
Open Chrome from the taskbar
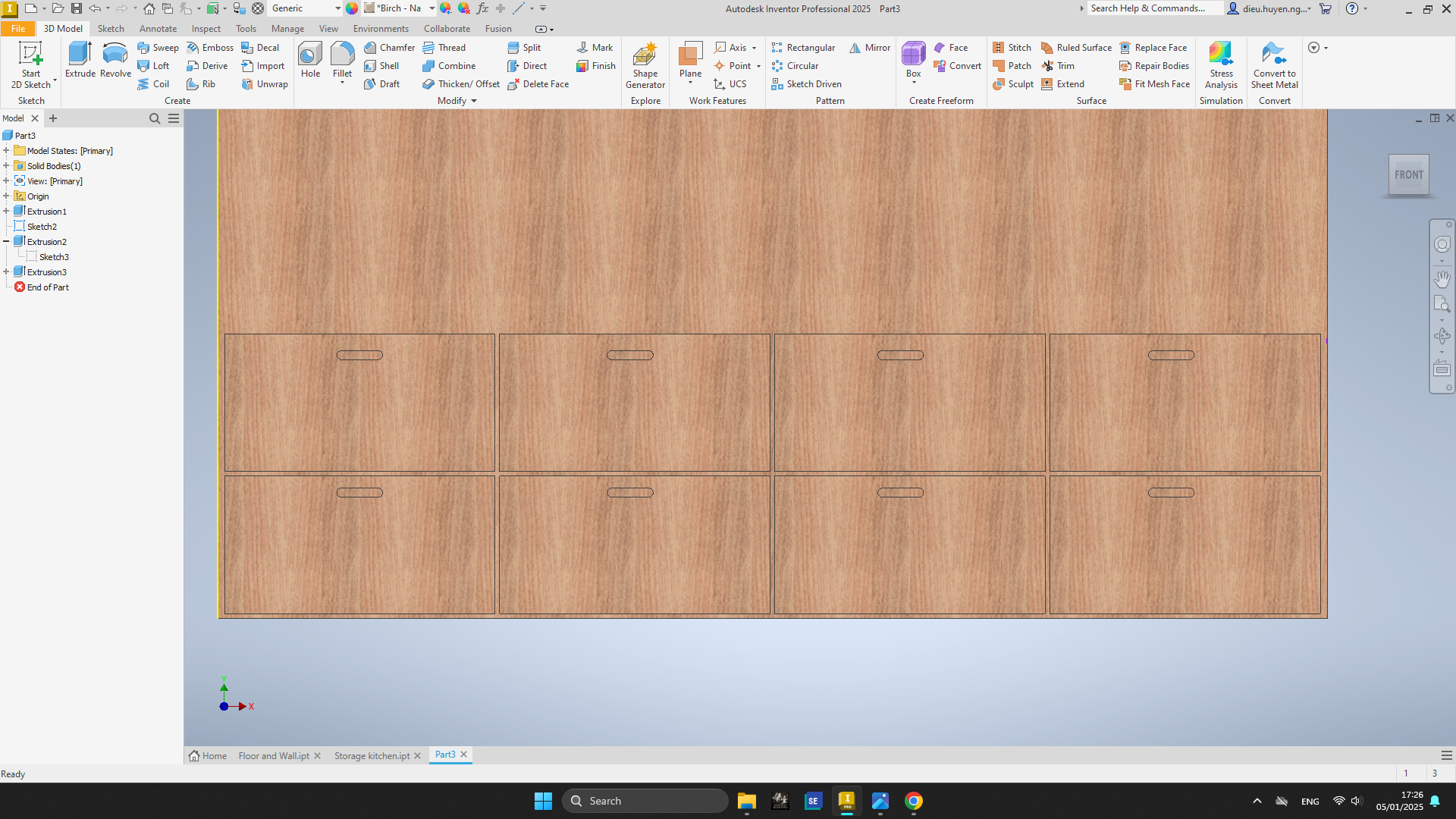point(914,801)
